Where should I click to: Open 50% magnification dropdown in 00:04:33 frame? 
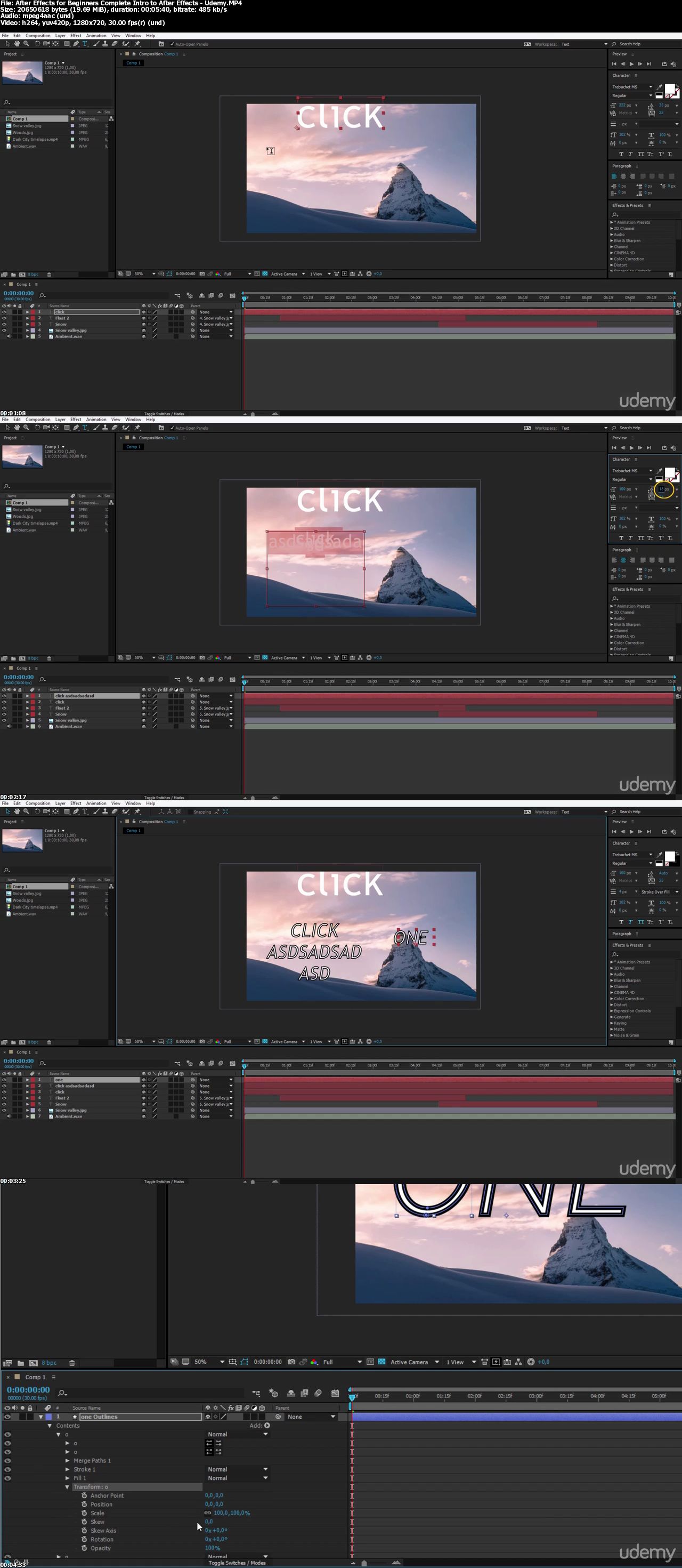(x=209, y=1362)
